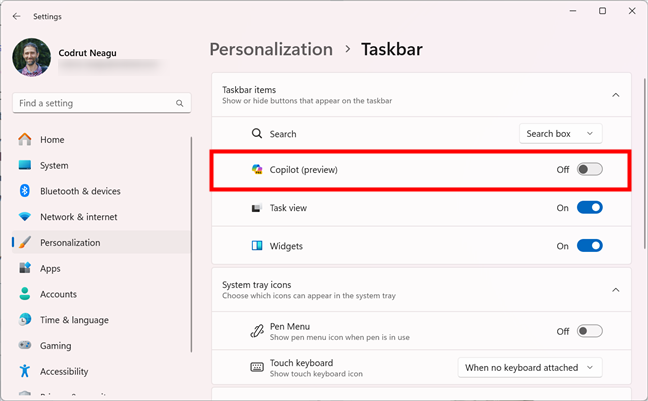This screenshot has width=648, height=401.
Task: Click the Task view icon
Action: (257, 208)
